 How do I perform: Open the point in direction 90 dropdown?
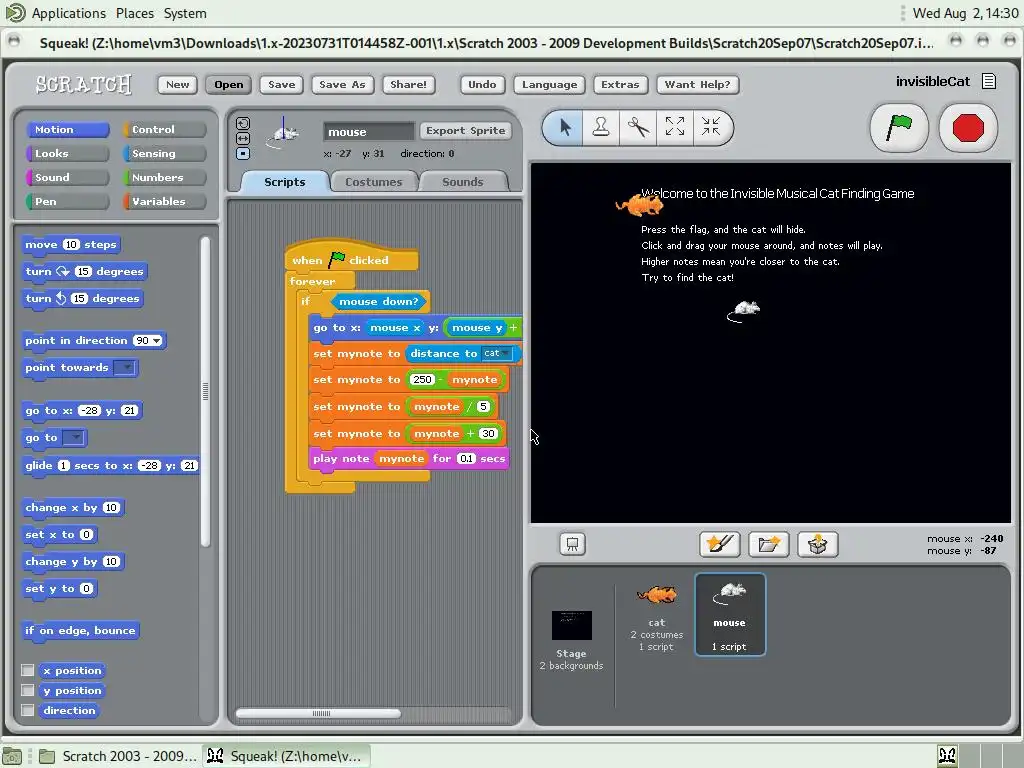tap(157, 340)
